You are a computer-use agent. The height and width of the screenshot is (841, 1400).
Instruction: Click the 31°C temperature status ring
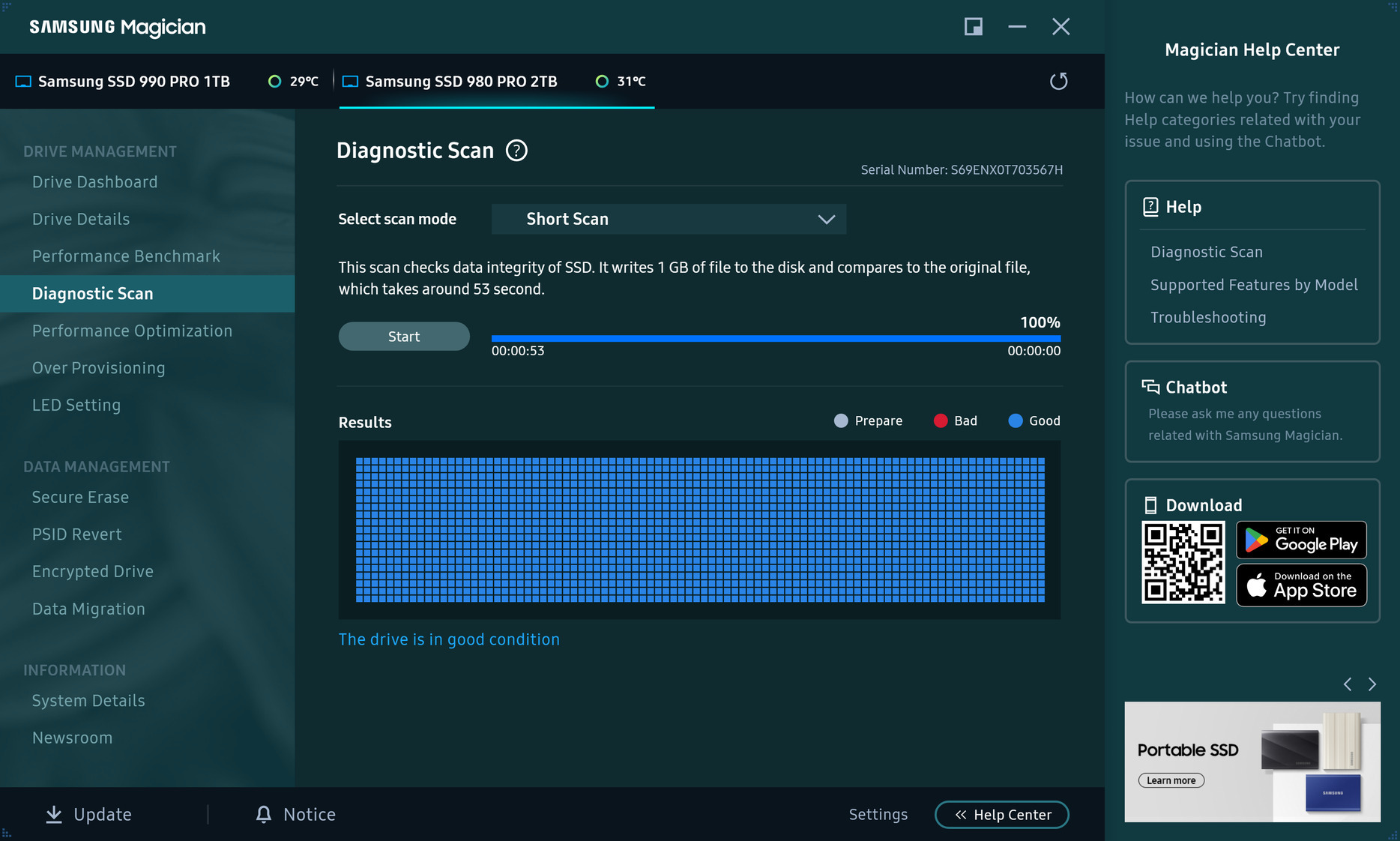point(602,81)
